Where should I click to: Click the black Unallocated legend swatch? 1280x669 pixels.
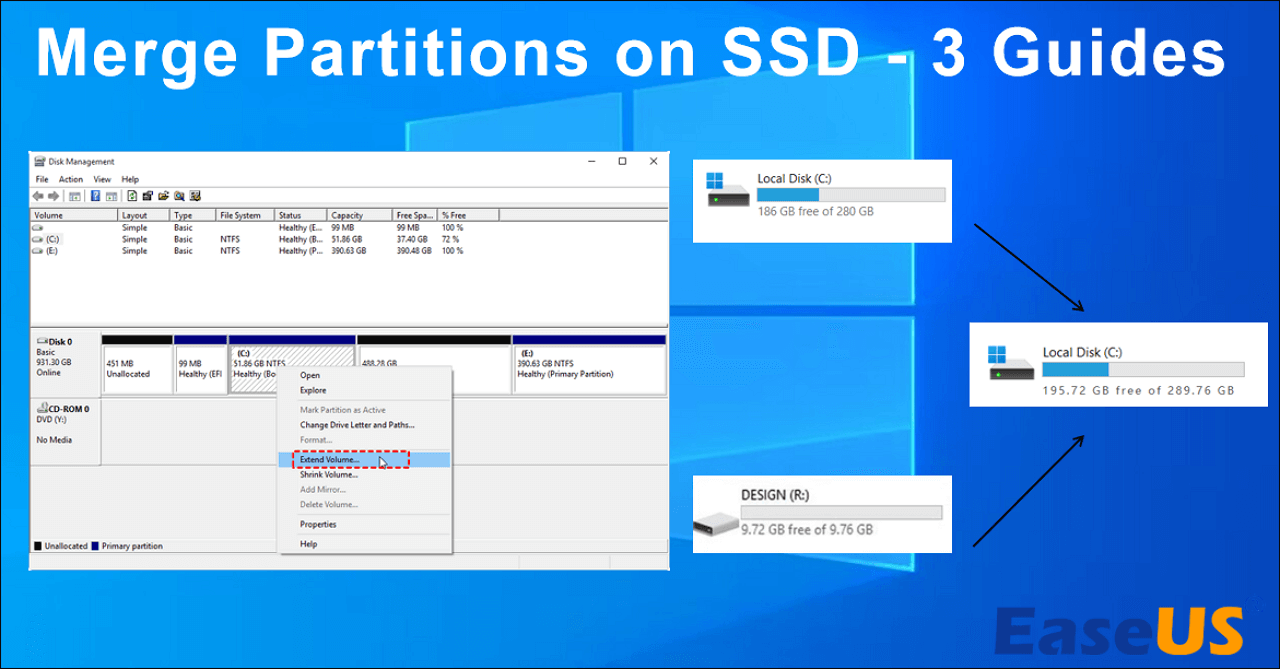[x=38, y=546]
